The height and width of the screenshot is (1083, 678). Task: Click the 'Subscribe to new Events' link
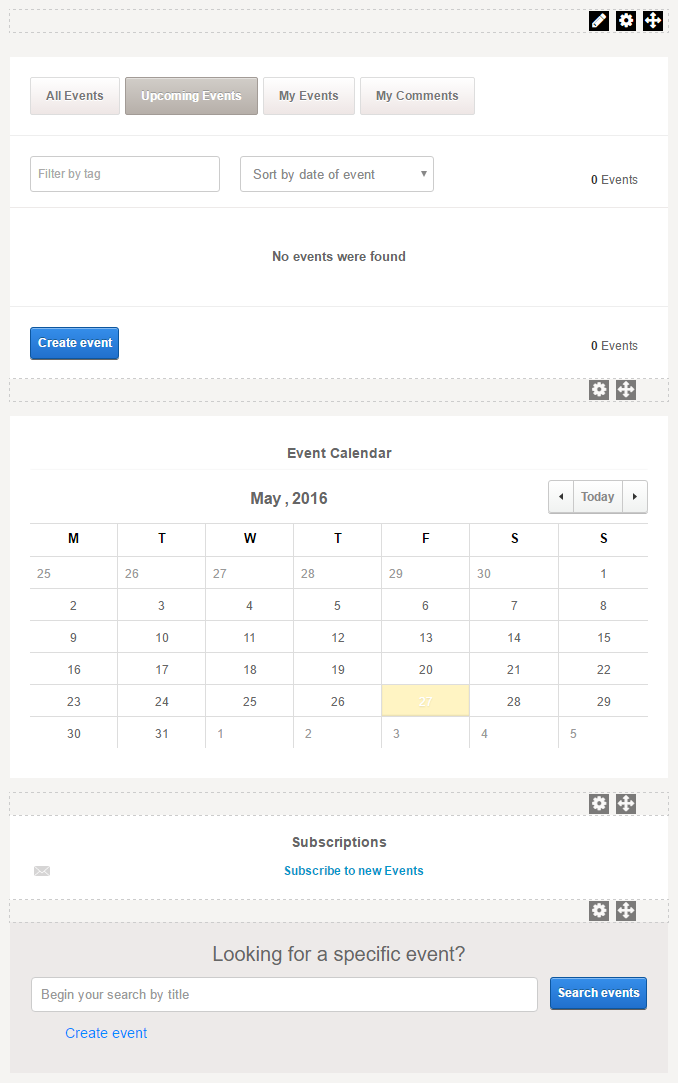coord(354,871)
